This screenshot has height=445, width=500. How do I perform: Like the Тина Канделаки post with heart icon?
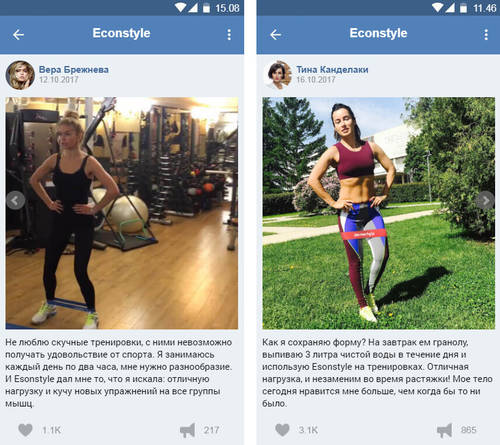282,430
